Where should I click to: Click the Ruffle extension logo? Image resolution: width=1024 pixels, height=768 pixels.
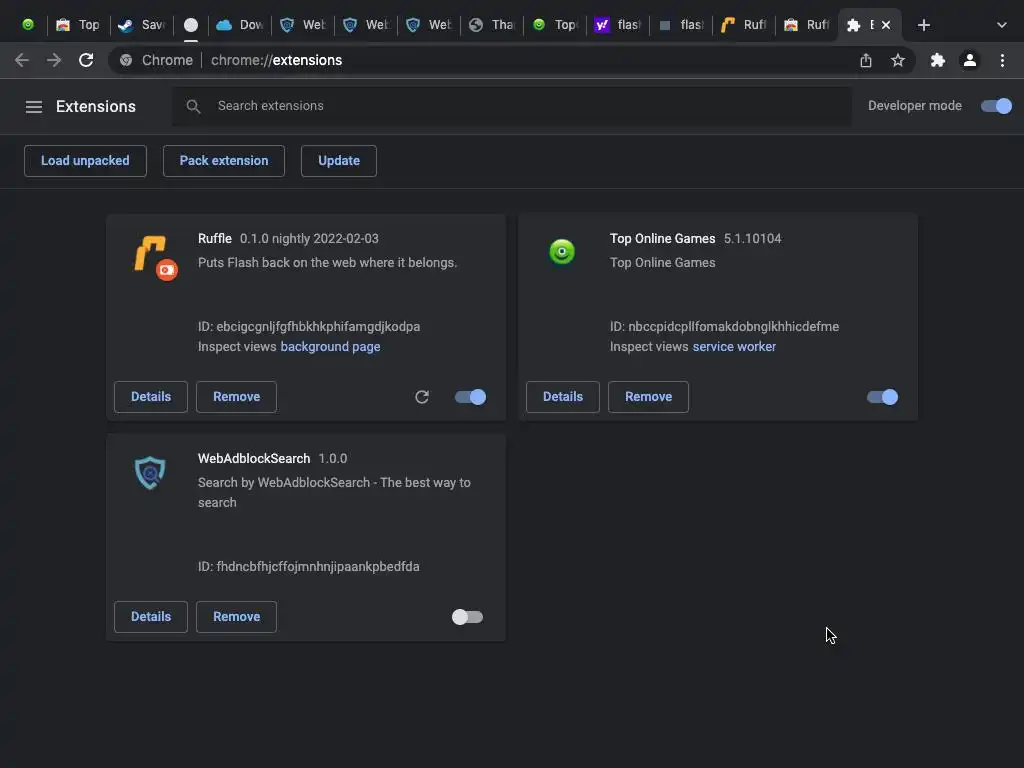coord(156,257)
